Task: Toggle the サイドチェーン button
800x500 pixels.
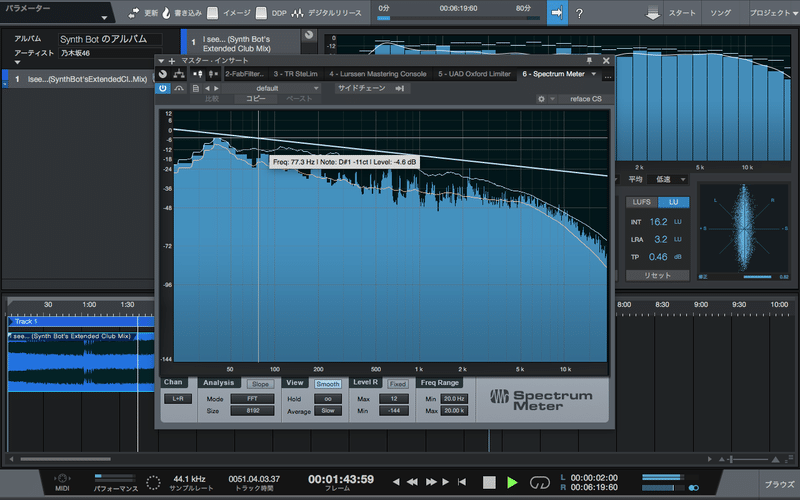Action: point(371,88)
